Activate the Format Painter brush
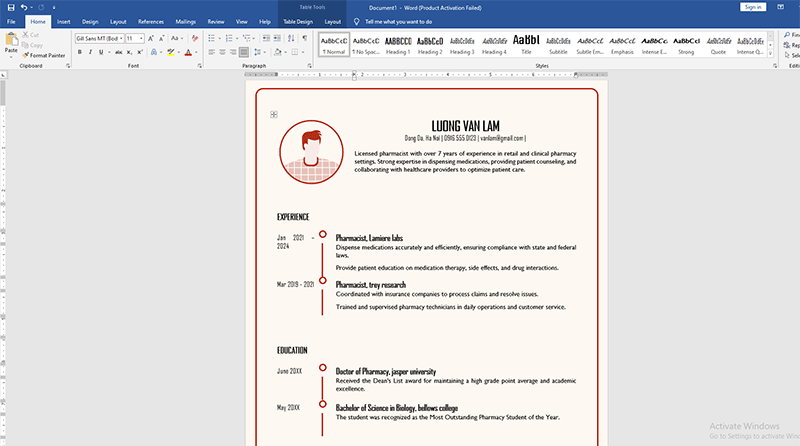 (x=43, y=55)
